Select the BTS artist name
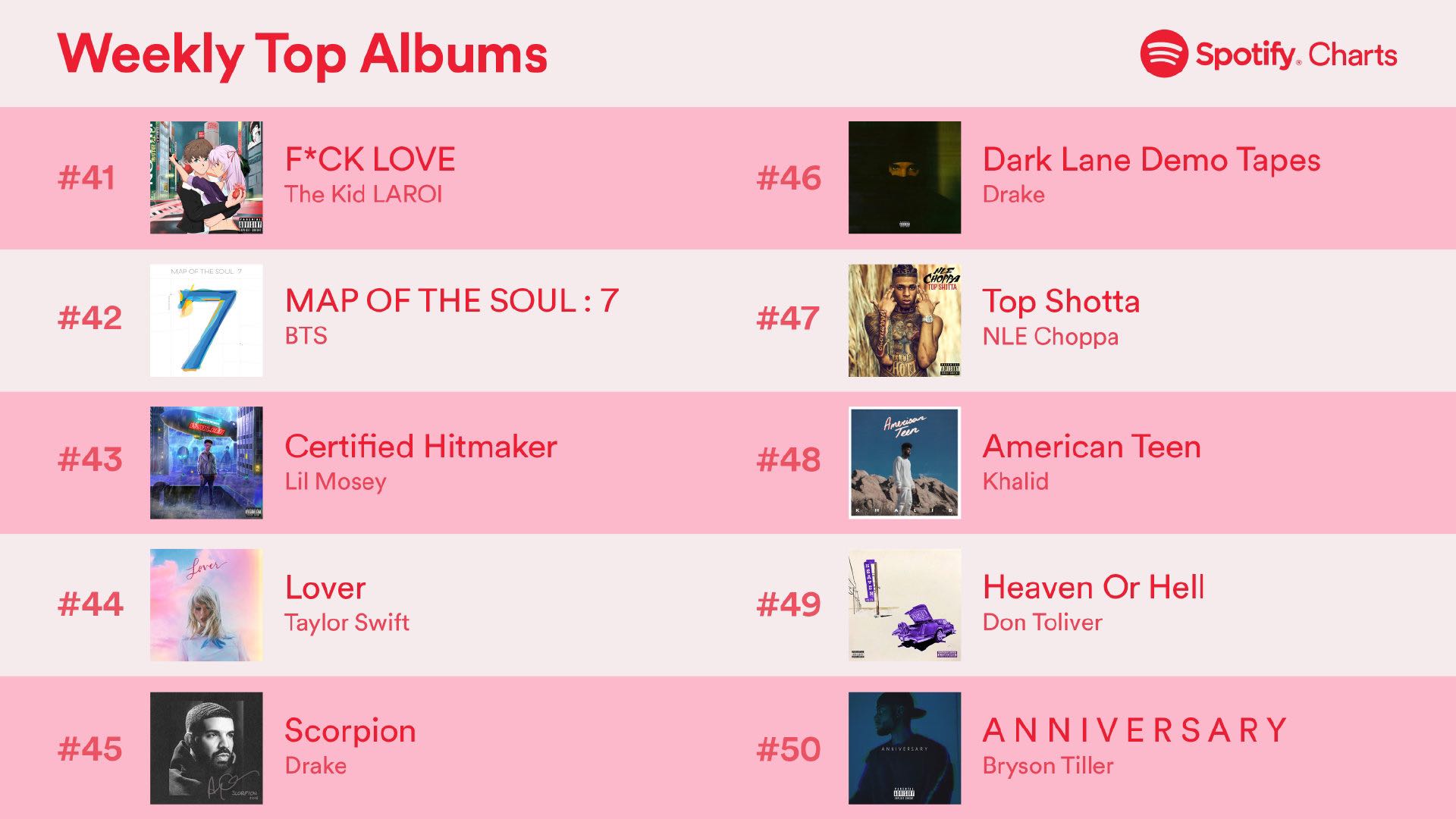The width and height of the screenshot is (1456, 819). click(306, 336)
